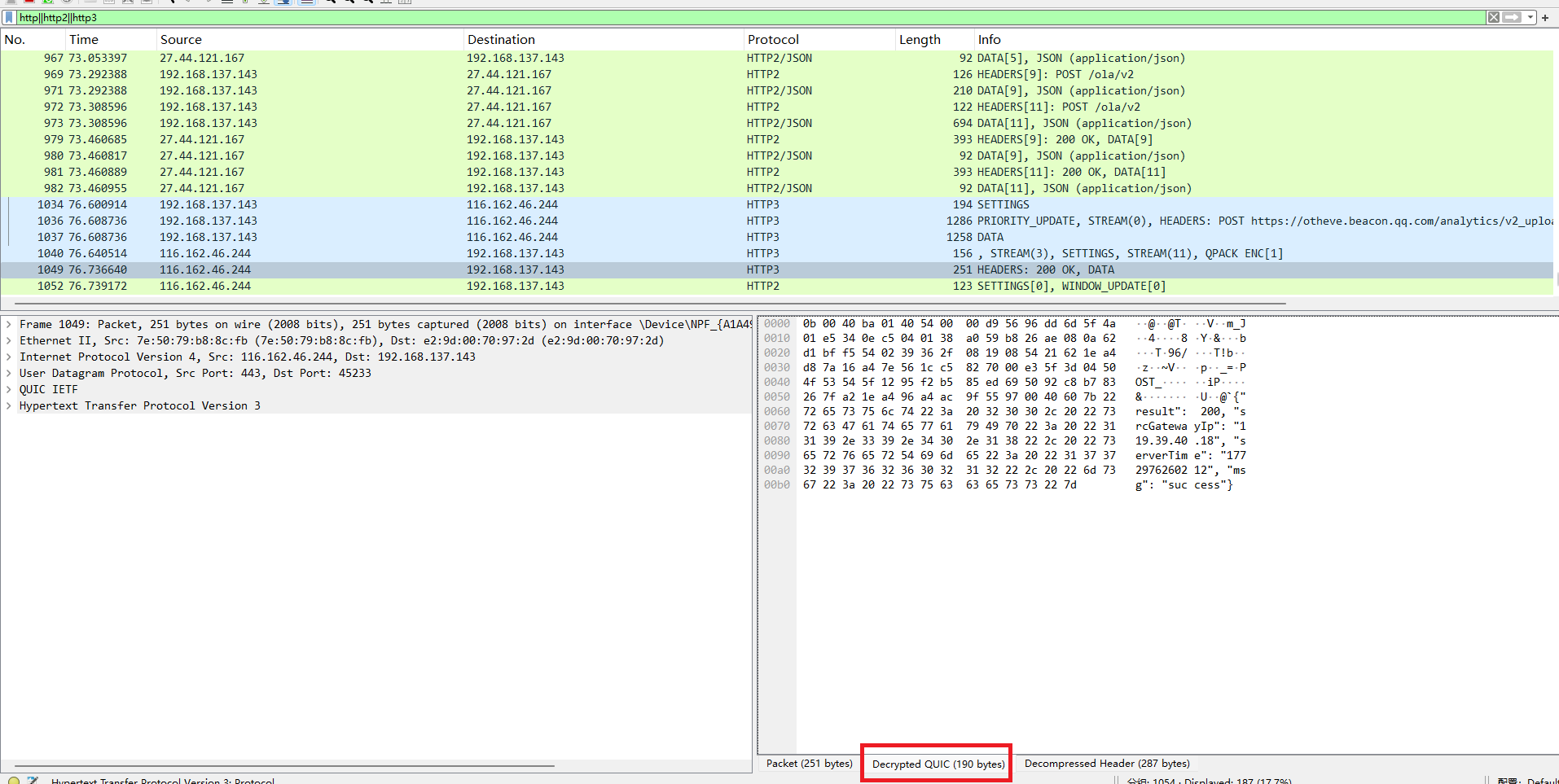Open Decompressed Header (287 bytes) tab
Image resolution: width=1559 pixels, height=784 pixels.
tap(1106, 764)
